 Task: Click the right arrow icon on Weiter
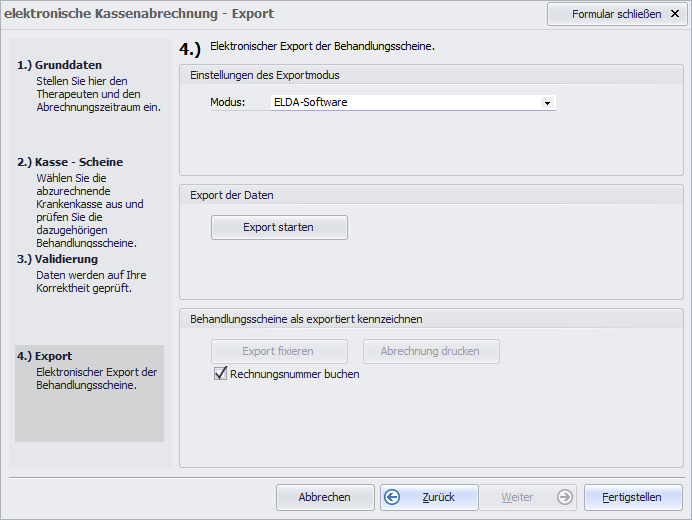tap(564, 497)
